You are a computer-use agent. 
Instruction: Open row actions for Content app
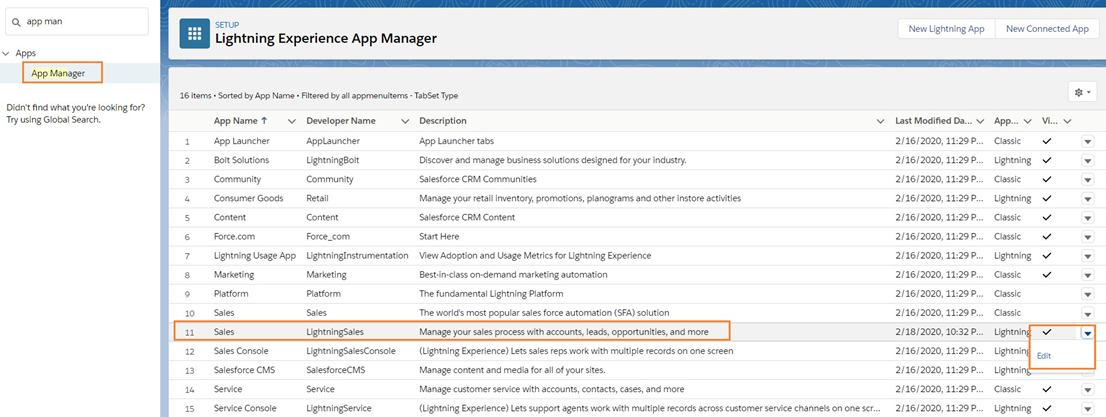[x=1088, y=218]
